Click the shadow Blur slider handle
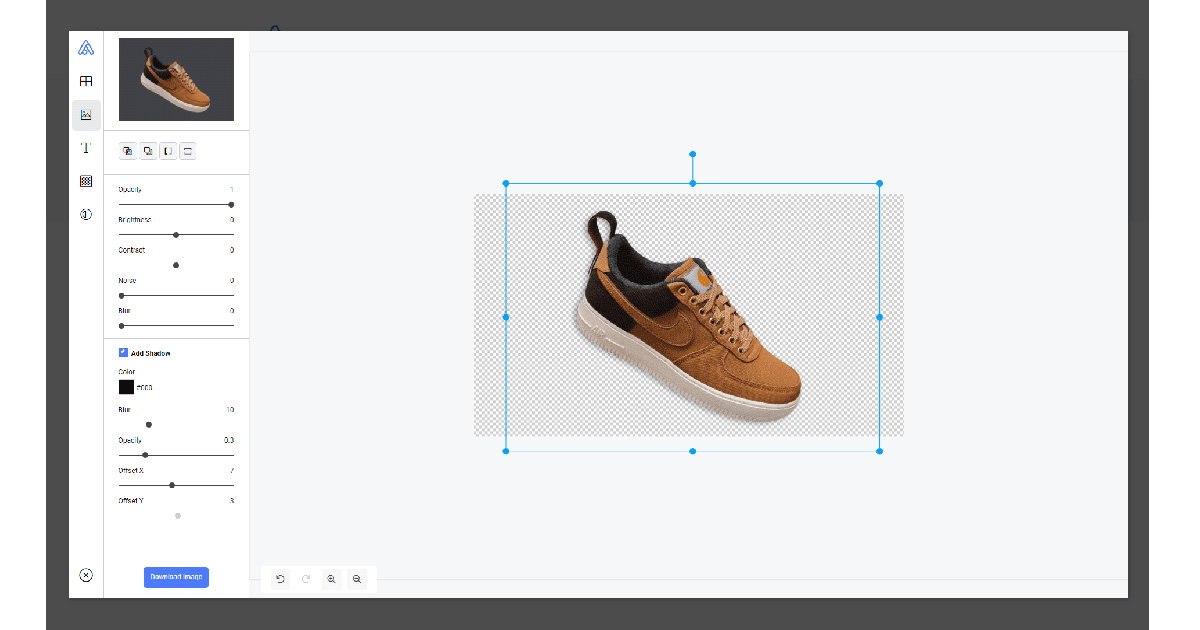The width and height of the screenshot is (1200, 630). 149,425
